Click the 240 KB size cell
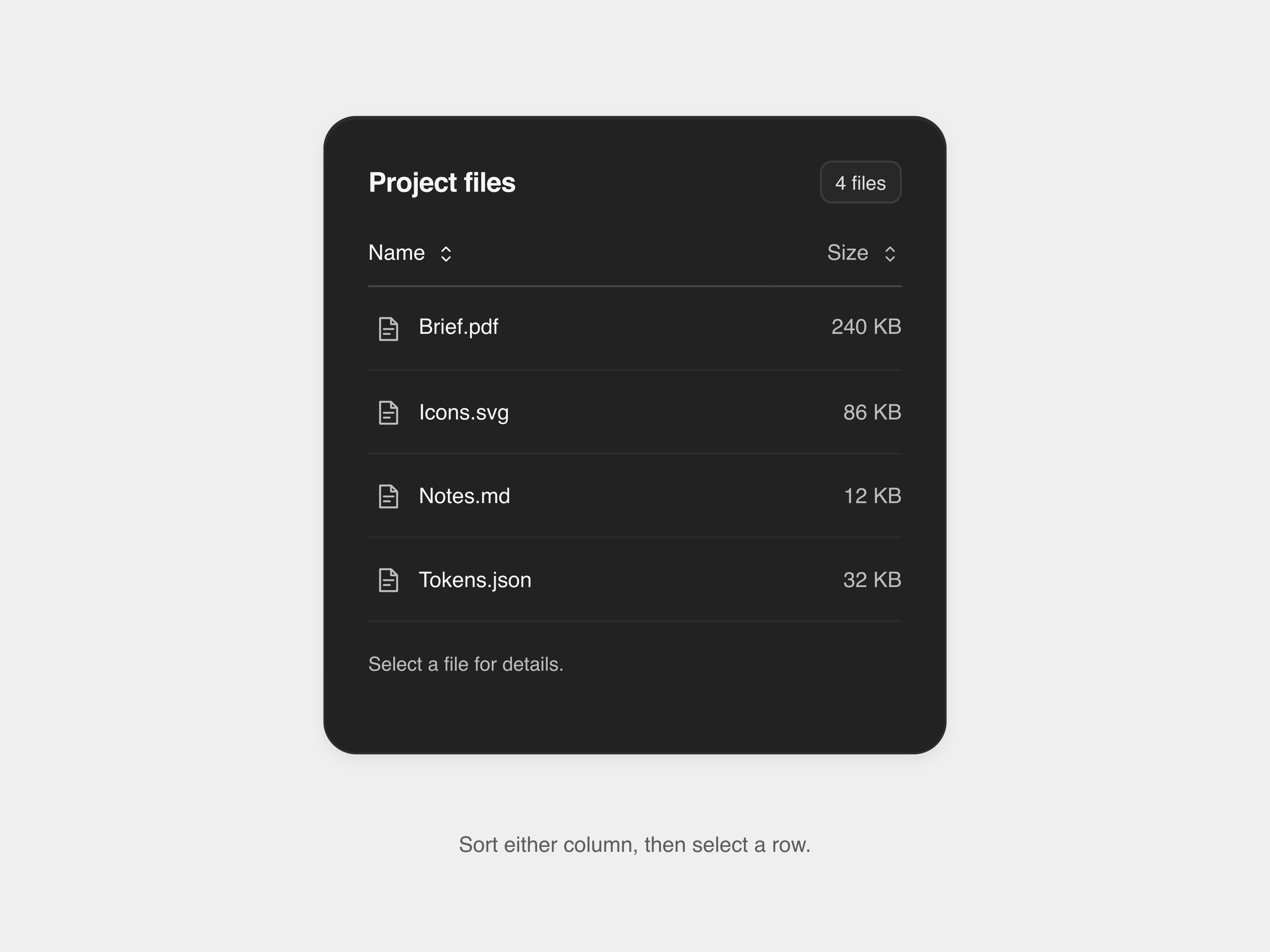This screenshot has height=952, width=1270. tap(867, 327)
